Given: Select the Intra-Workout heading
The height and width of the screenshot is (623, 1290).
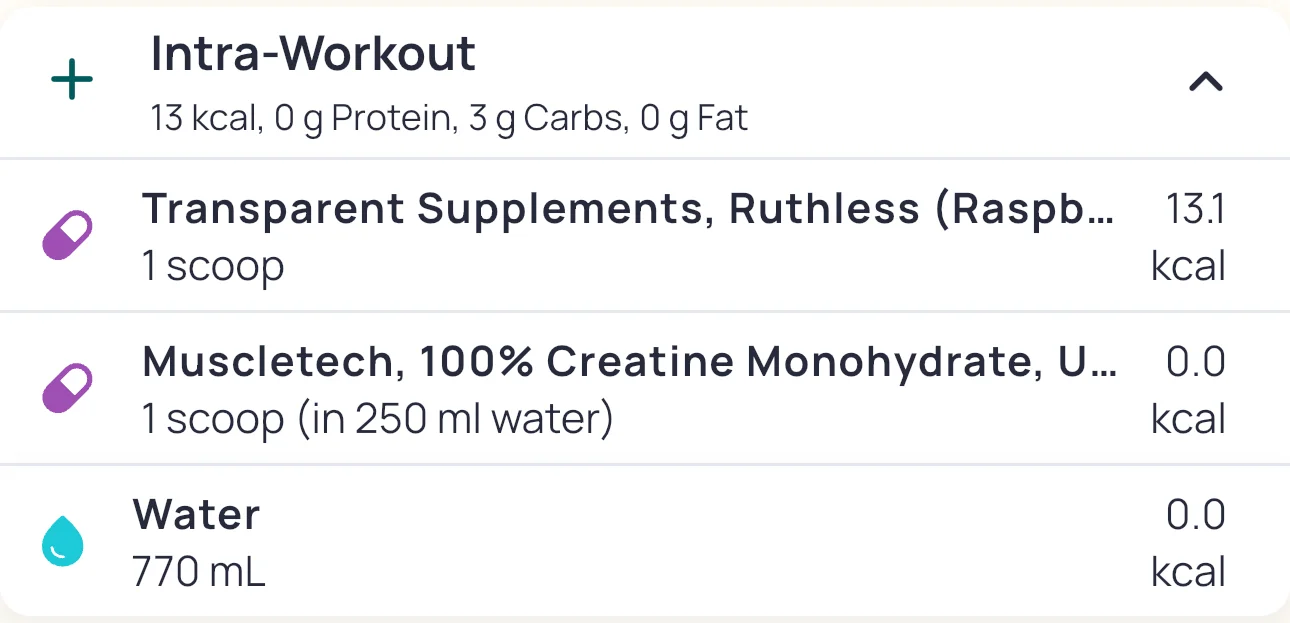Looking at the screenshot, I should [313, 54].
